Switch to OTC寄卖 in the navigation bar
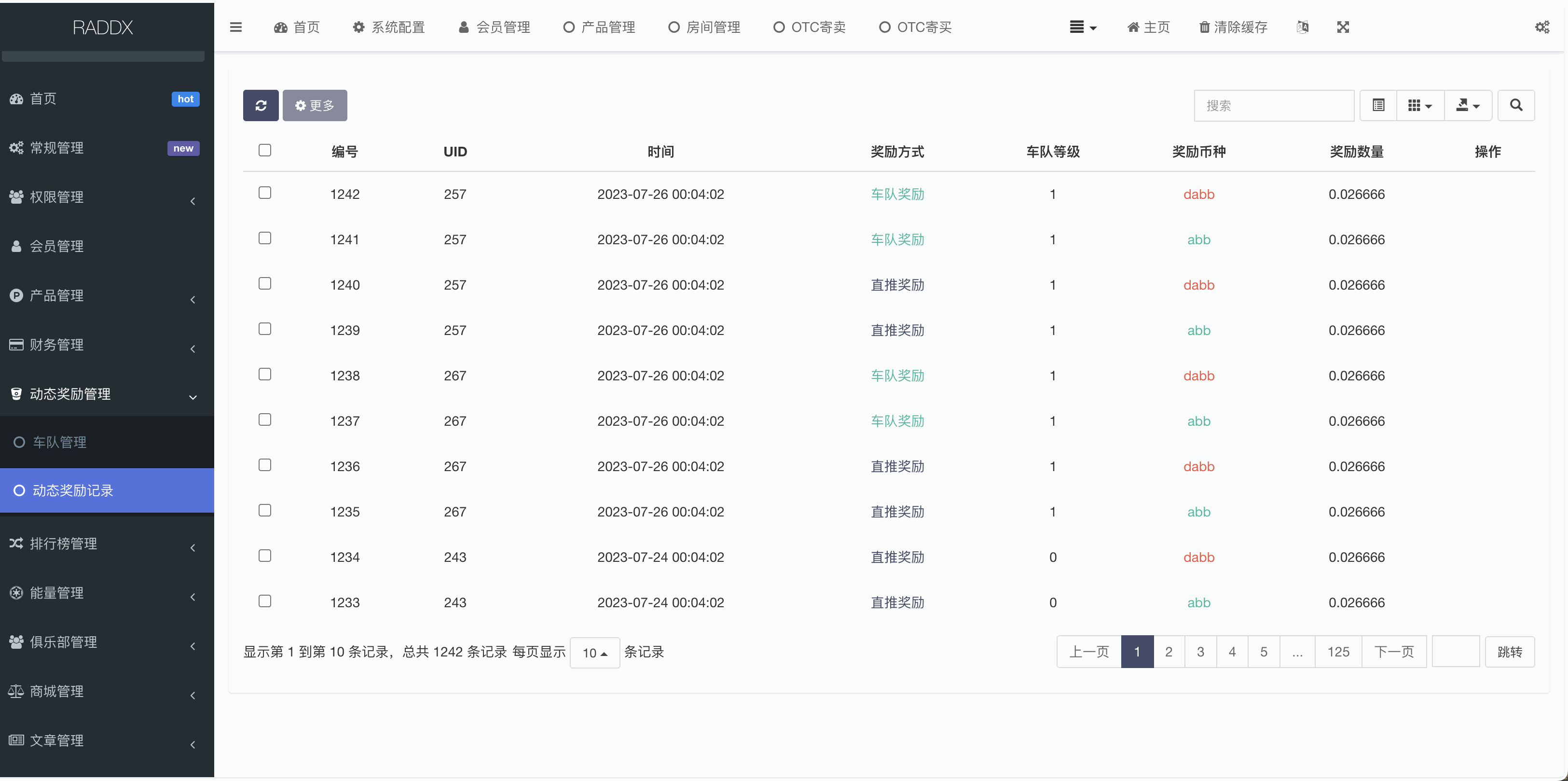The height and width of the screenshot is (781, 1568). (x=810, y=27)
